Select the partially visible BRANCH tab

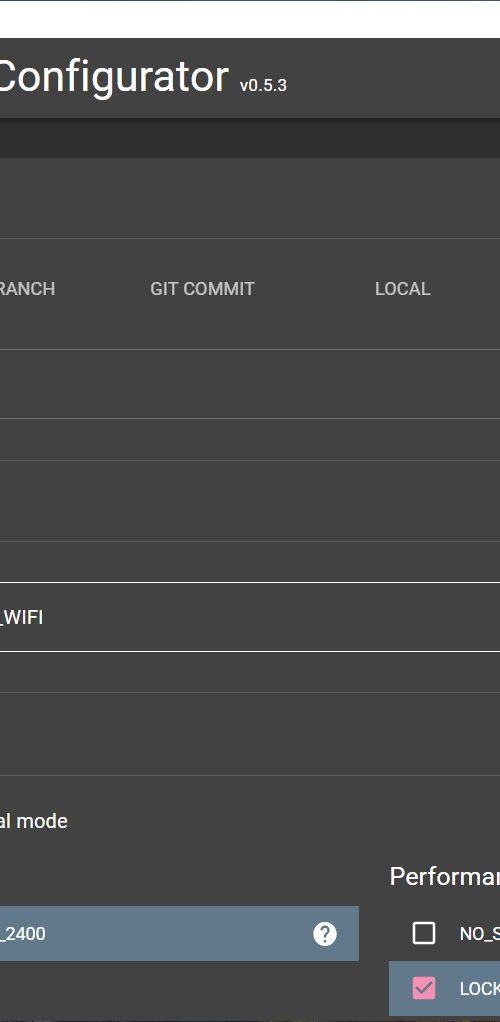point(27,289)
